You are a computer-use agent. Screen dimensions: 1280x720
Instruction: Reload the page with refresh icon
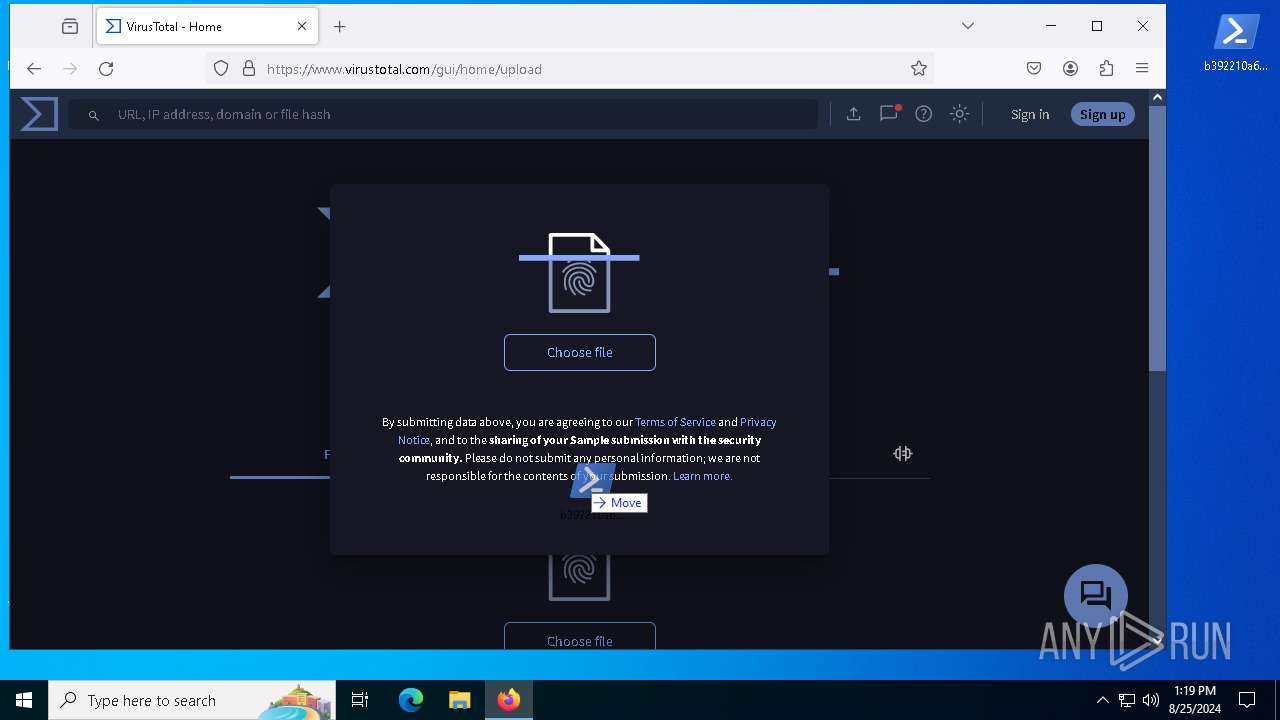[x=106, y=68]
